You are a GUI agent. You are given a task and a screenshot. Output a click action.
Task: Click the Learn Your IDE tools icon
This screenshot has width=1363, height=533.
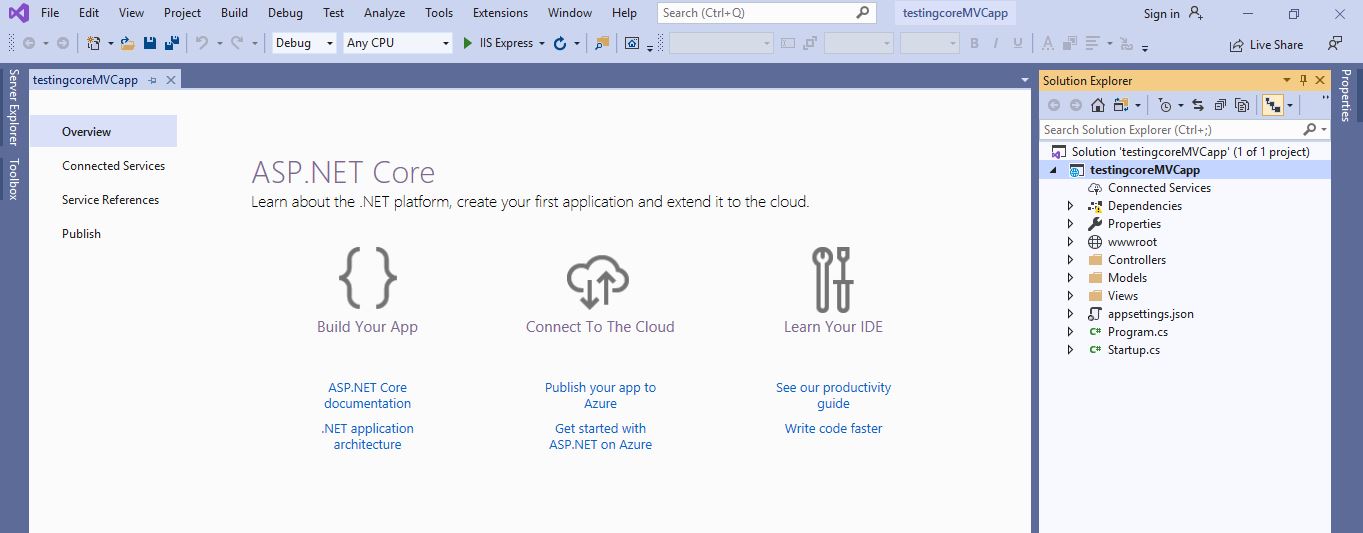[833, 279]
